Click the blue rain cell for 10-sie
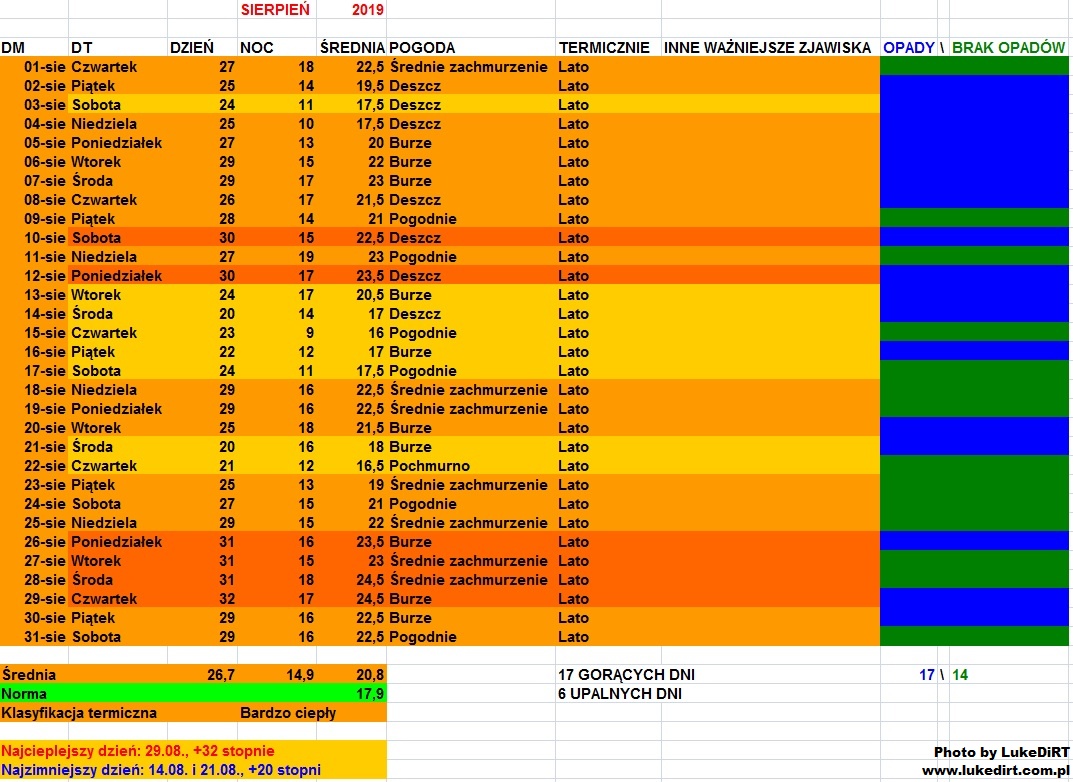Image resolution: width=1073 pixels, height=782 pixels. pos(974,238)
